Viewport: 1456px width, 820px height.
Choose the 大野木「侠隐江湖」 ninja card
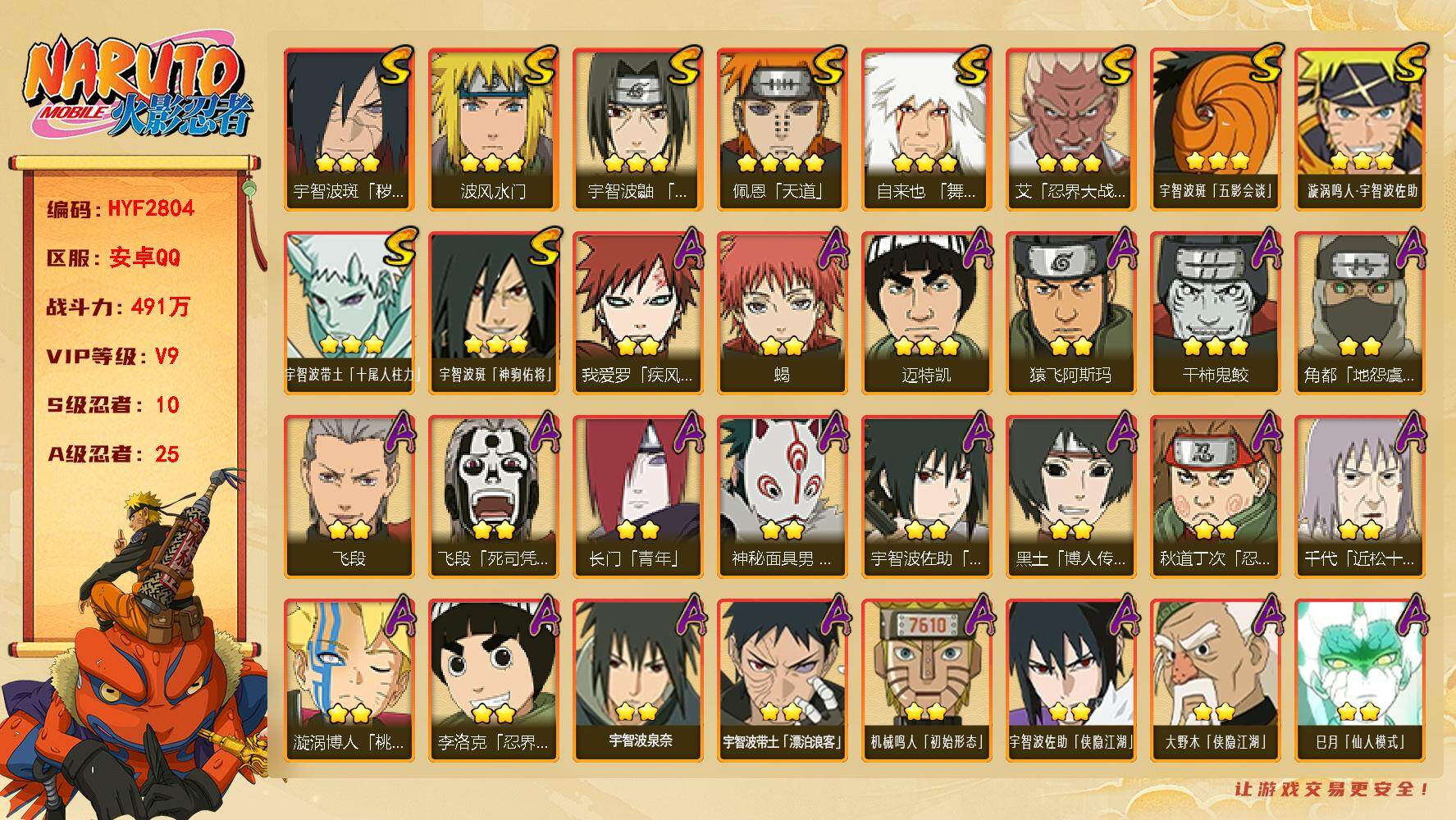coord(1215,681)
